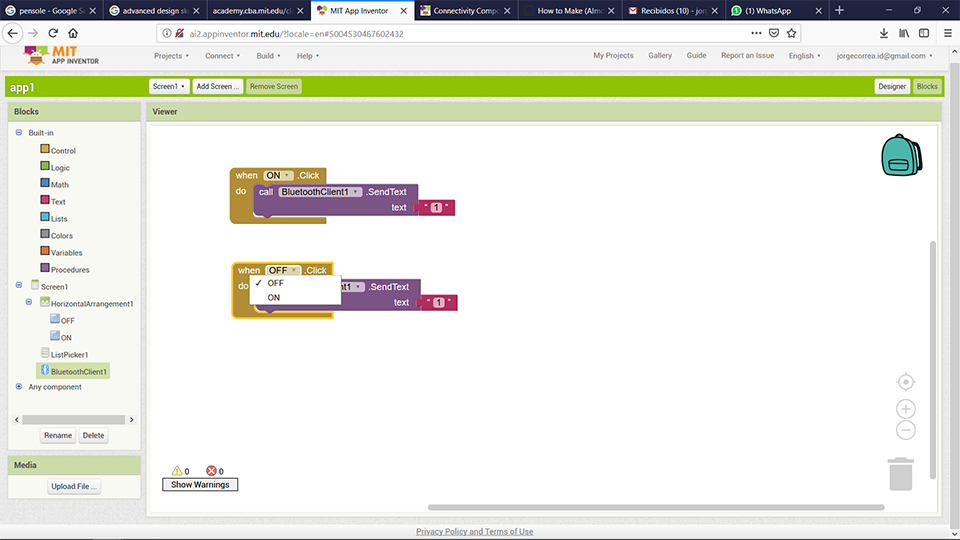This screenshot has height=540, width=960.
Task: Reload the page
Action: pyautogui.click(x=53, y=33)
